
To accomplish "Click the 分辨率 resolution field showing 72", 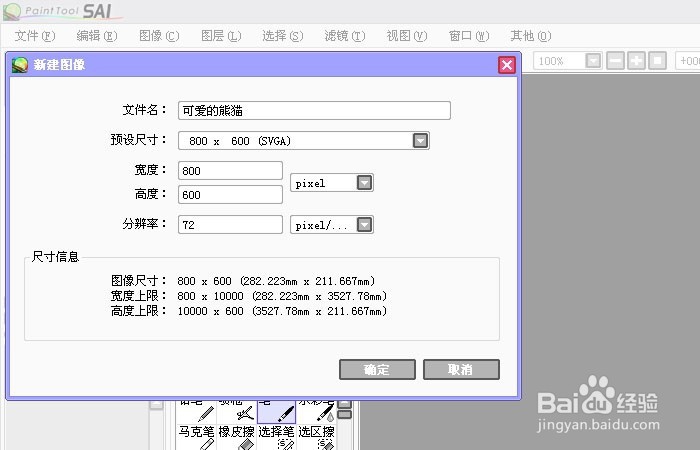I will 230,225.
